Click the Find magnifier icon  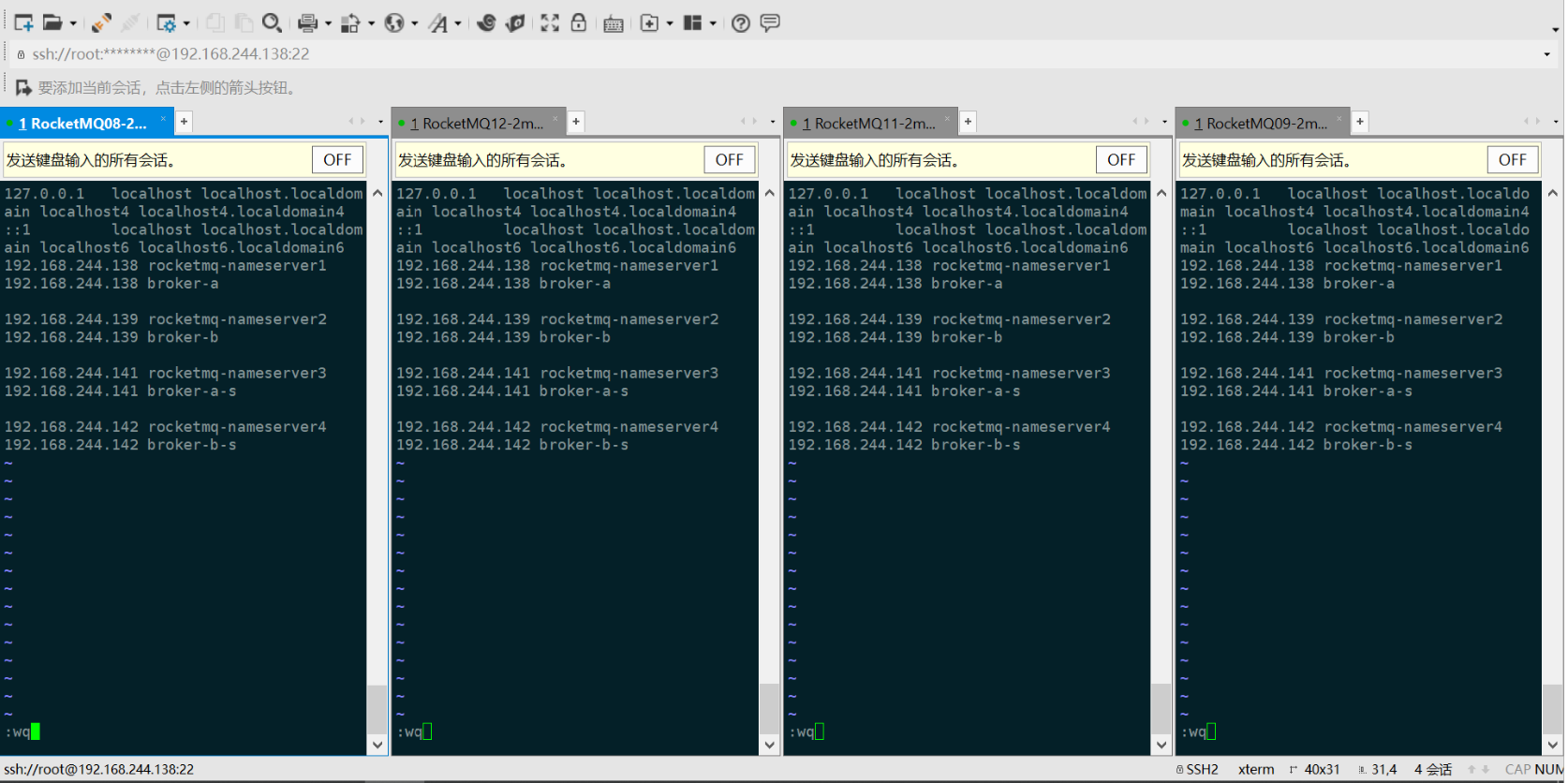click(272, 22)
